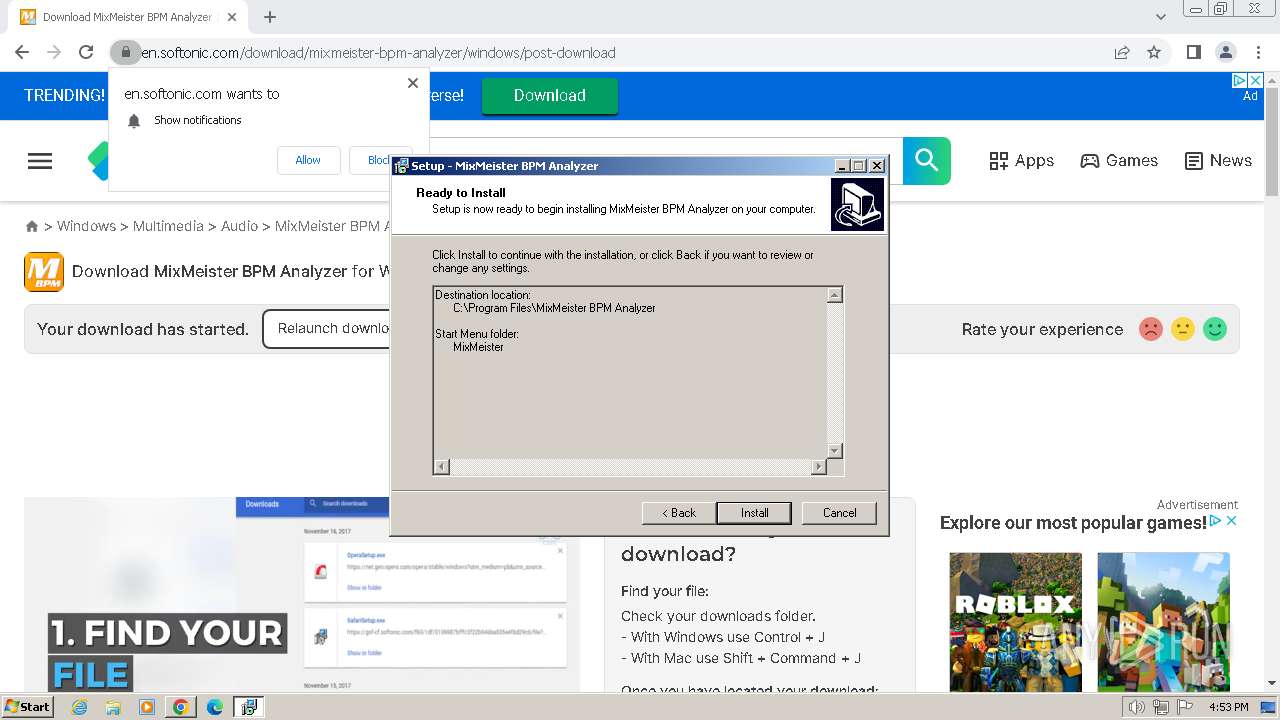Click the MixMeister BPM app logo
Screen dimensions: 1280x720
coord(44,272)
